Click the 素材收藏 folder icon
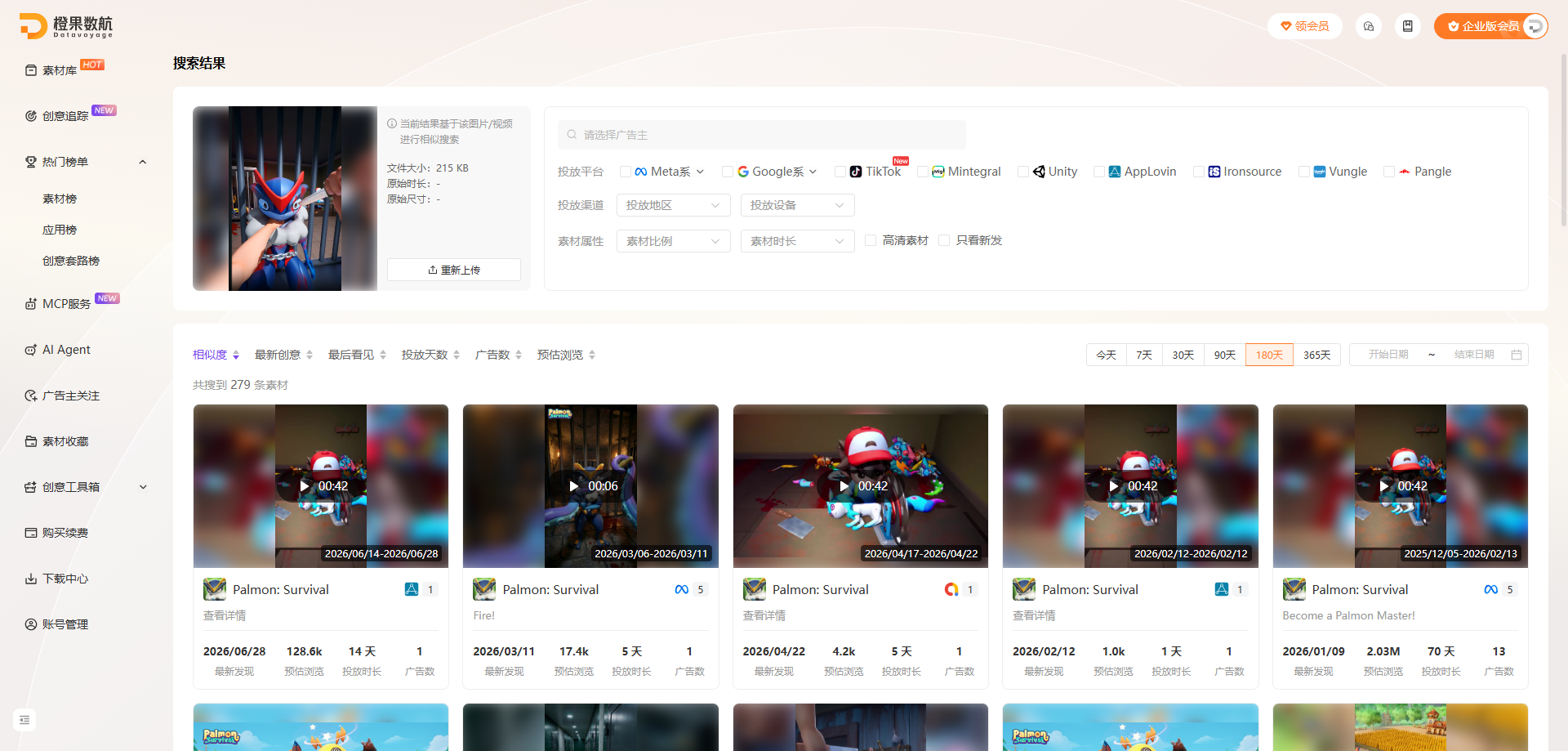The width and height of the screenshot is (1568, 751). tap(30, 441)
